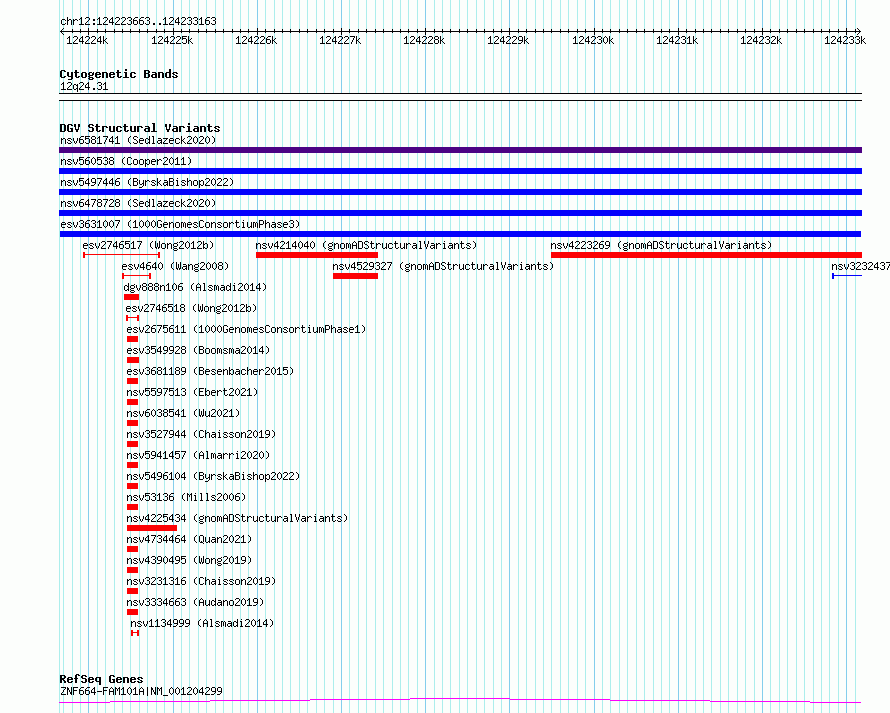Click the red bar under nsv3334663
890x713 pixels.
[132, 612]
